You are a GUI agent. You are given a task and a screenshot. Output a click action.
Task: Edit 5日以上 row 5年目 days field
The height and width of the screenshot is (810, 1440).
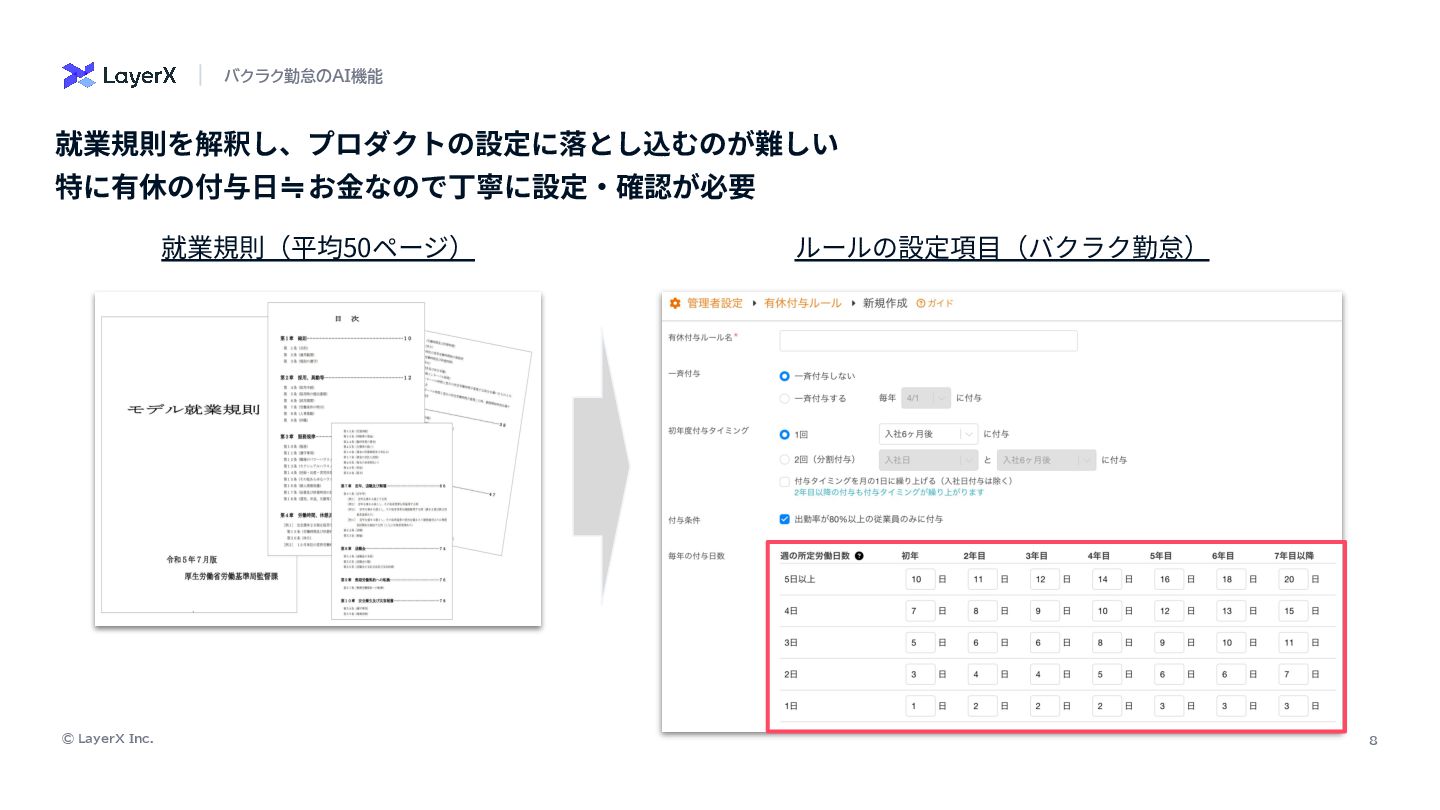coord(1168,579)
